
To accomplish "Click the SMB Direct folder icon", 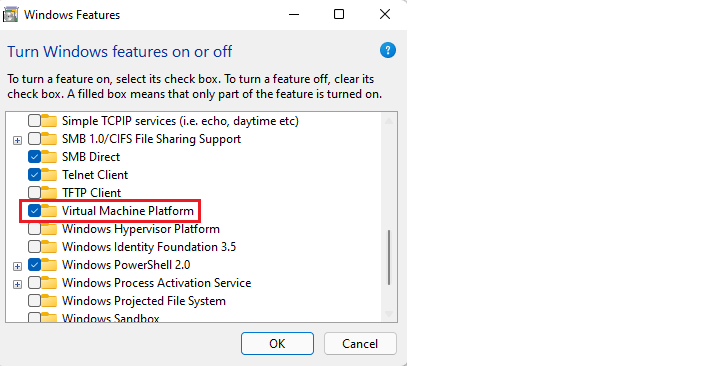I will [x=49, y=157].
